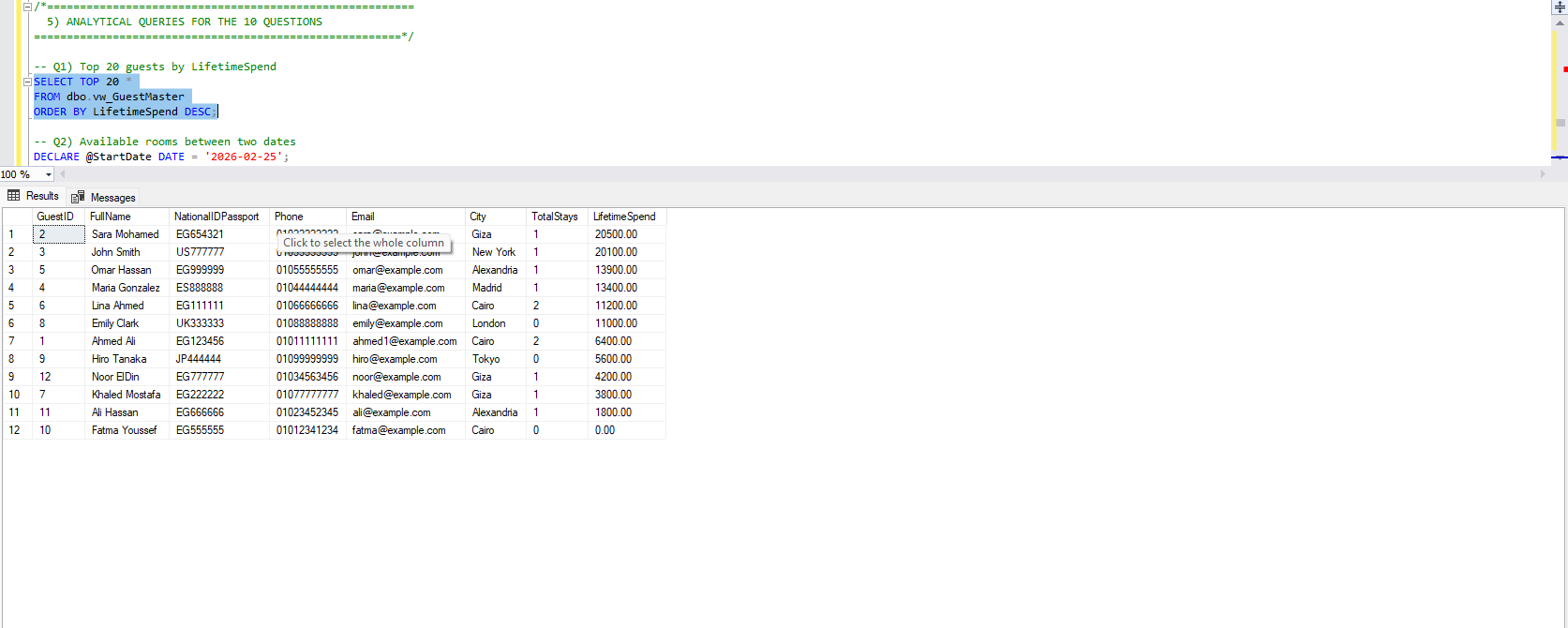Open the 100 % zoom dropdown
This screenshot has height=628, width=1568.
coord(49,174)
